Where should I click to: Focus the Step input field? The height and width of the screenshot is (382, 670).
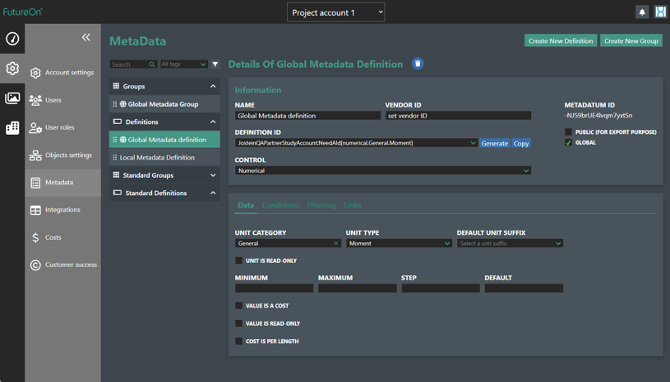[441, 288]
